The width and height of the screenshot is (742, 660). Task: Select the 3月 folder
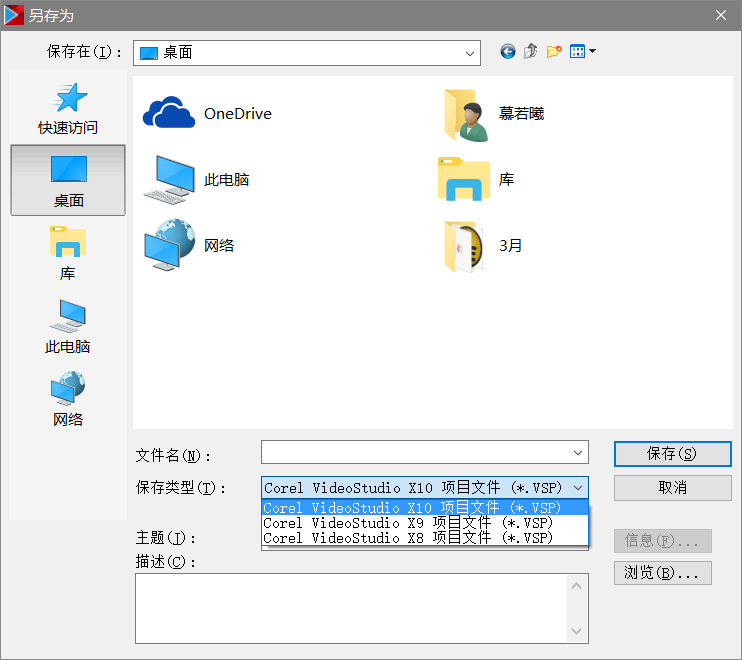[483, 246]
